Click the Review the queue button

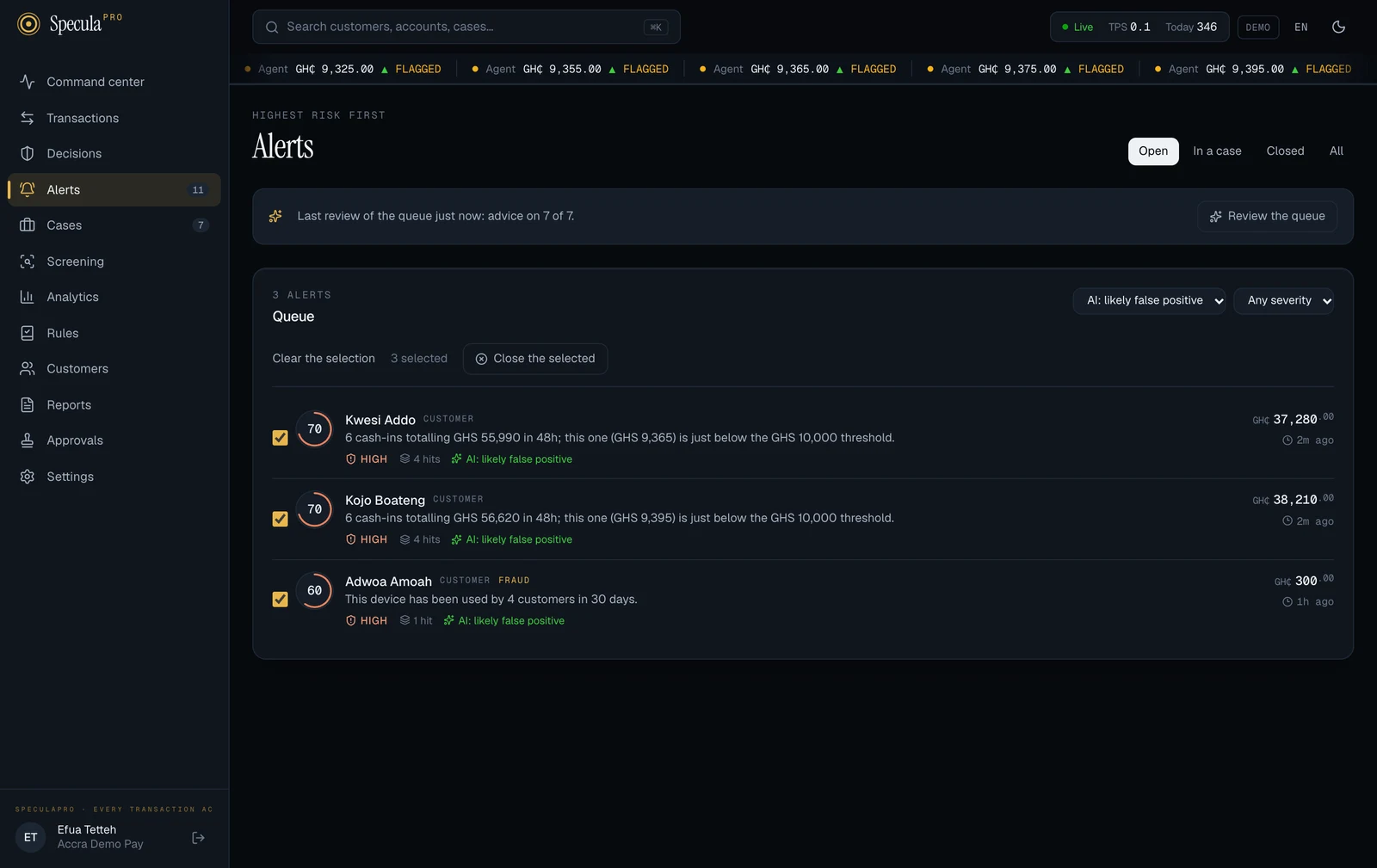click(x=1267, y=217)
